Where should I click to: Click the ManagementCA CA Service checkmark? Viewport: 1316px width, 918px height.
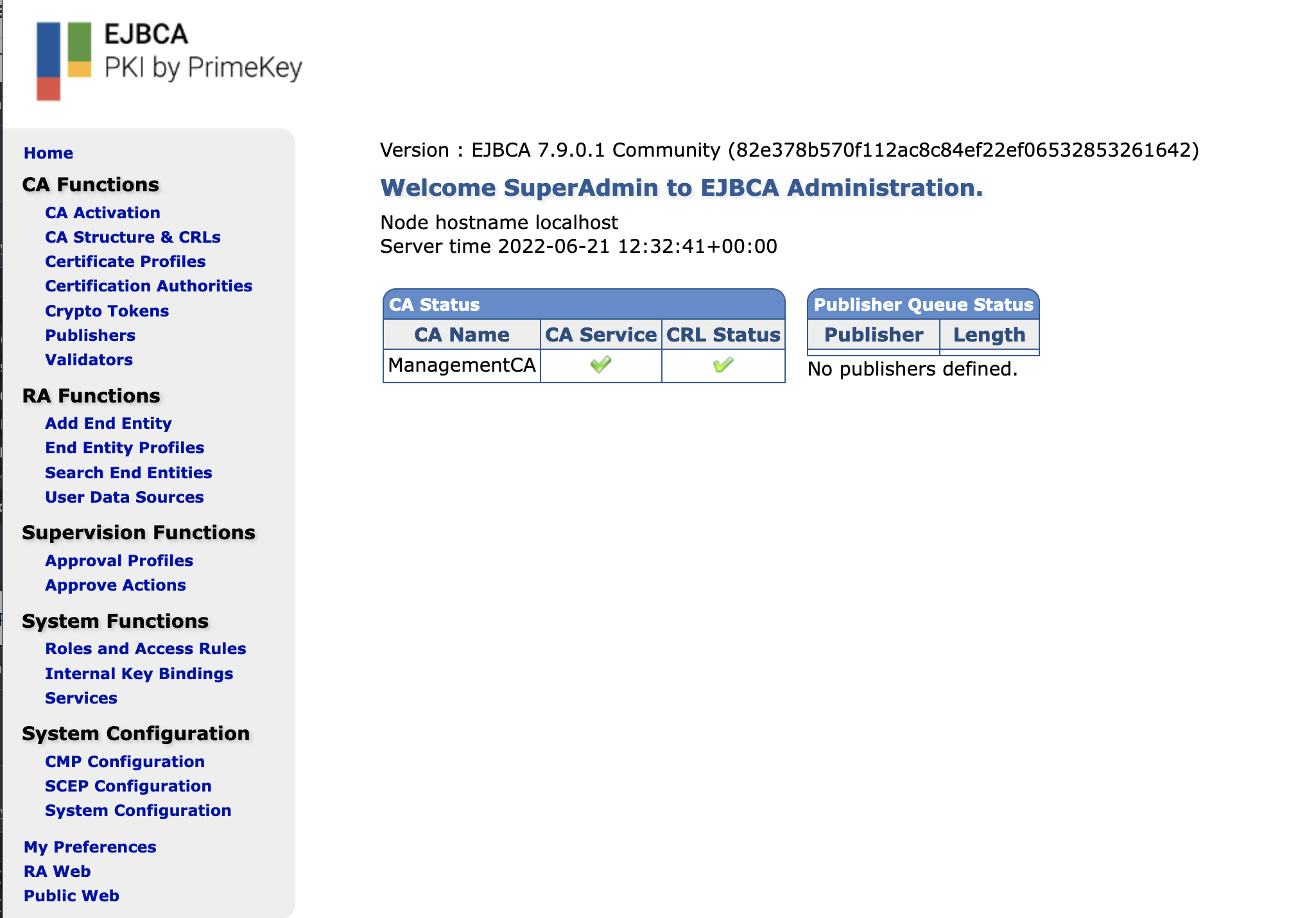(x=601, y=365)
